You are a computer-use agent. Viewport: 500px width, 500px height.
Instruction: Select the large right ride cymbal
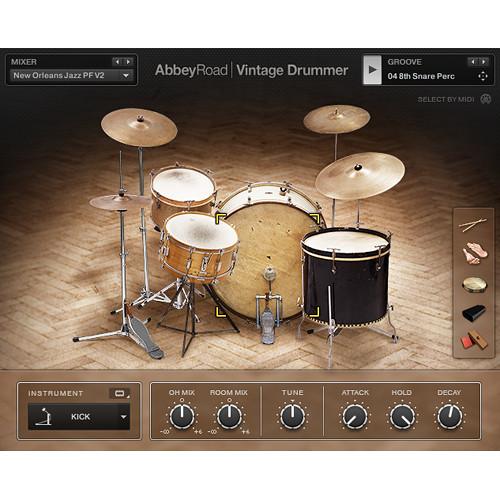click(360, 176)
